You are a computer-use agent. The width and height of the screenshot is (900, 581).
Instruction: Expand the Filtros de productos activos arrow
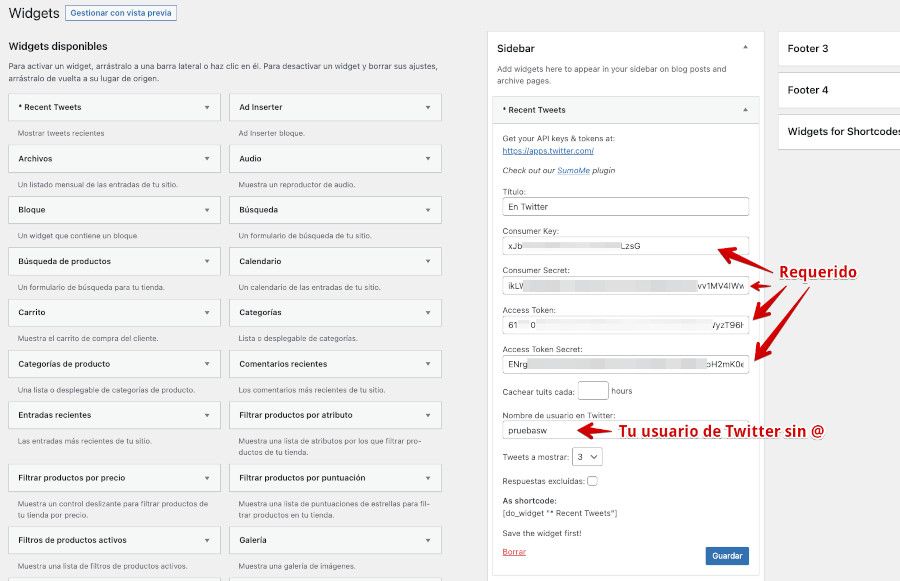[207, 540]
